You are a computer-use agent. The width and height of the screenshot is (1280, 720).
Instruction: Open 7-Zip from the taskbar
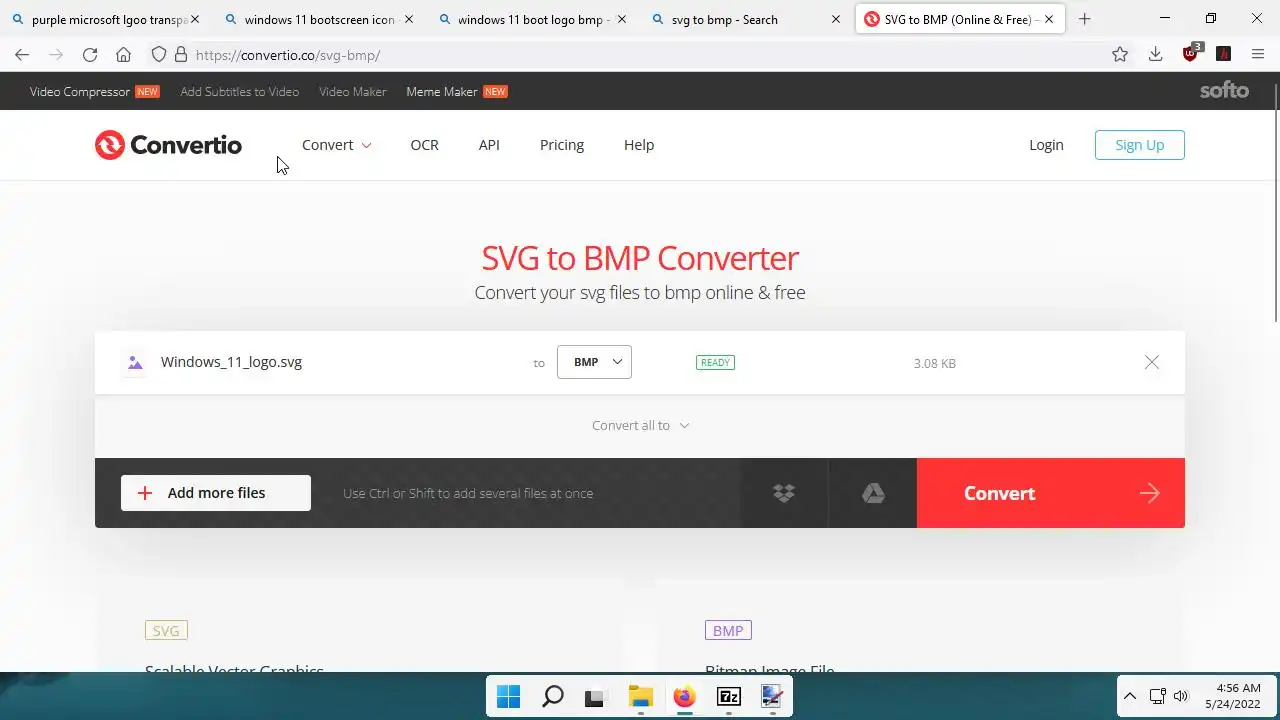click(x=728, y=697)
